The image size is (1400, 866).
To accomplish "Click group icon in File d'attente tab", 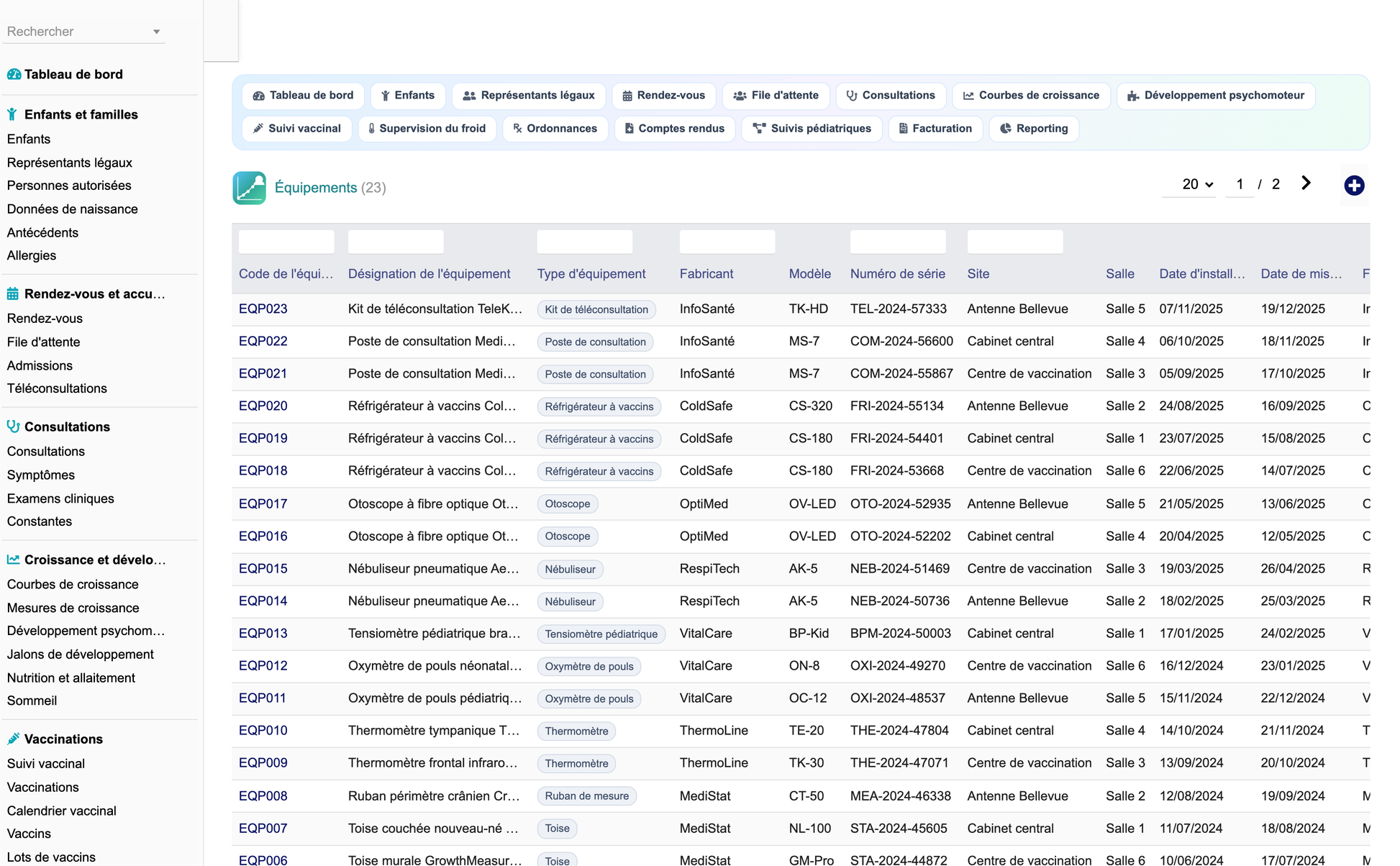I will pyautogui.click(x=740, y=96).
